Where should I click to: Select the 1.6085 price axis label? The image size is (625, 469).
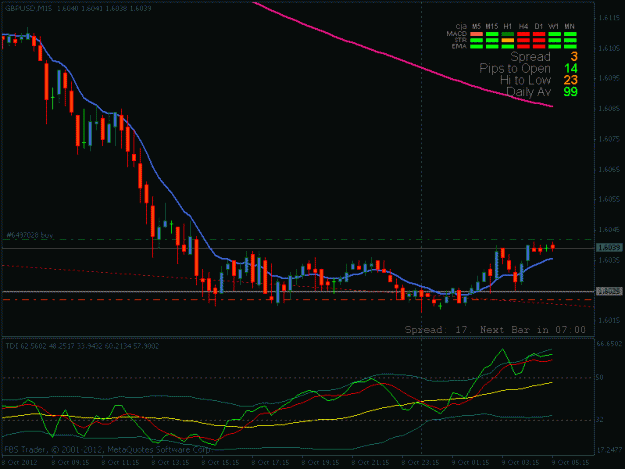click(609, 108)
